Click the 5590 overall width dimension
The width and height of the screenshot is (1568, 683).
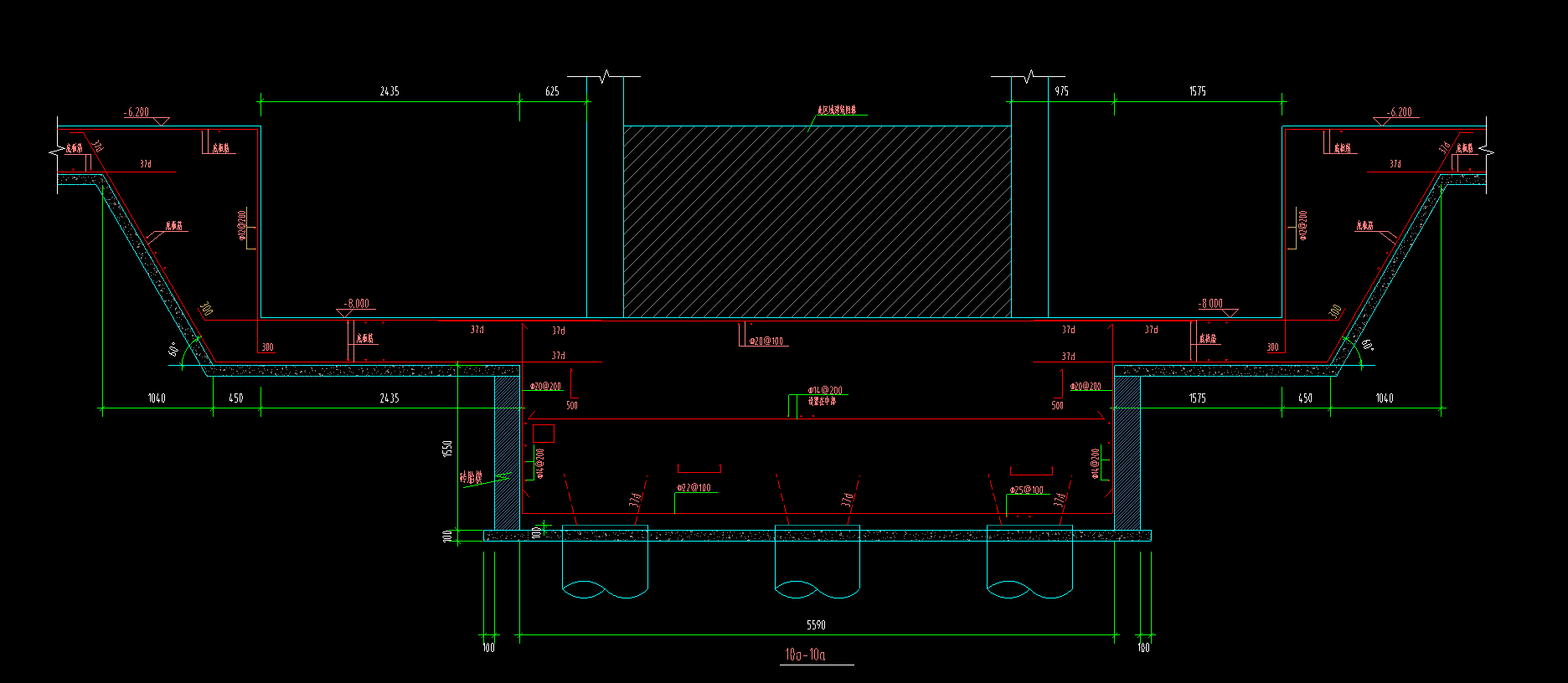point(816,625)
